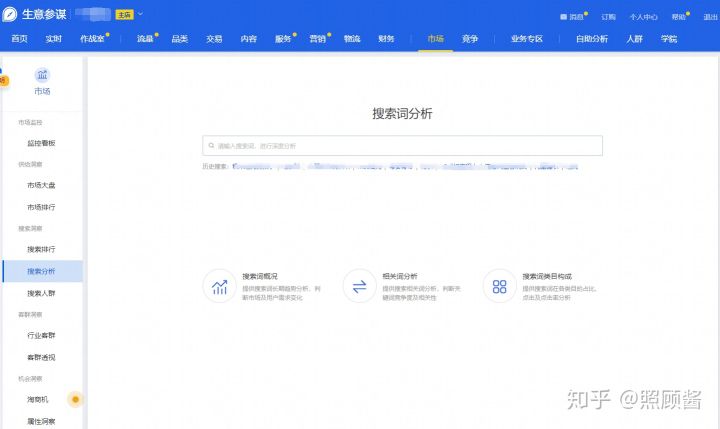Click the 搜索词概况 card title
720x429 pixels.
(x=260, y=277)
